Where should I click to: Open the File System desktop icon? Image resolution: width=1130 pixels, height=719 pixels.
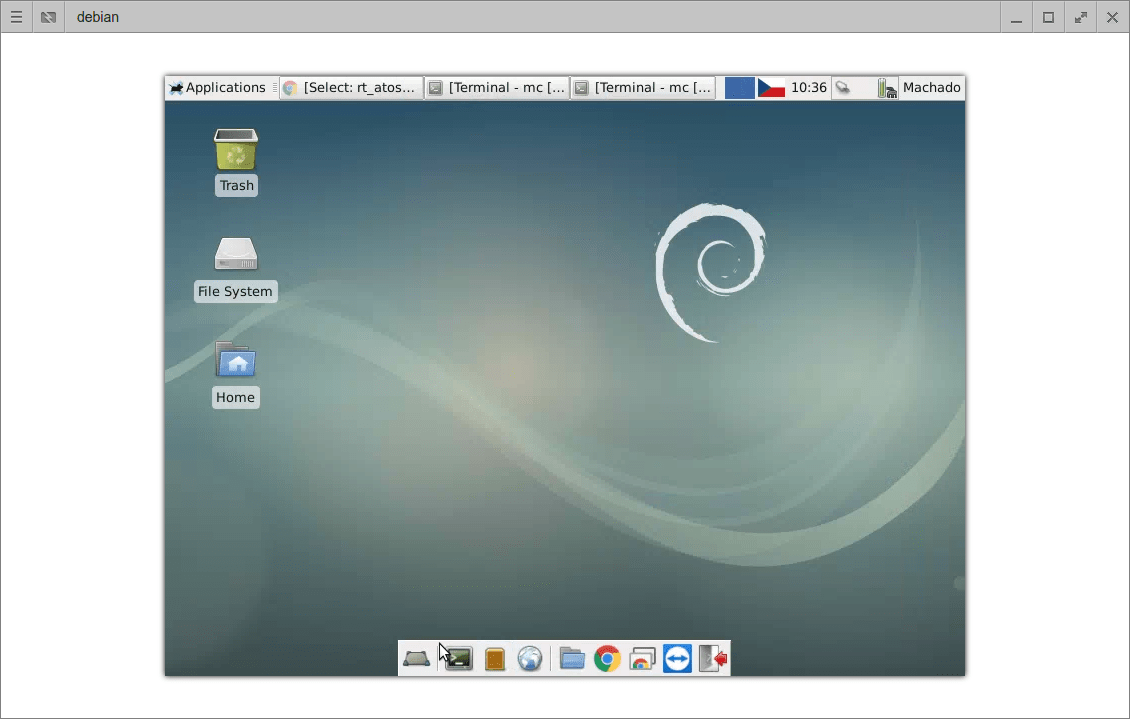[236, 269]
